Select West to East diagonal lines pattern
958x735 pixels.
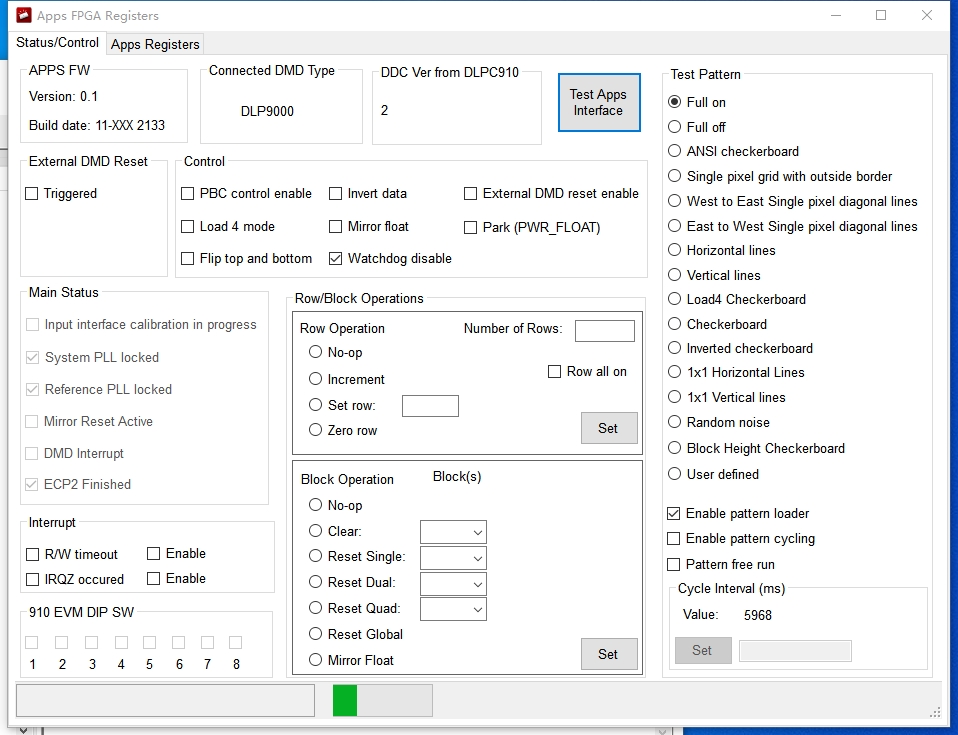click(675, 200)
